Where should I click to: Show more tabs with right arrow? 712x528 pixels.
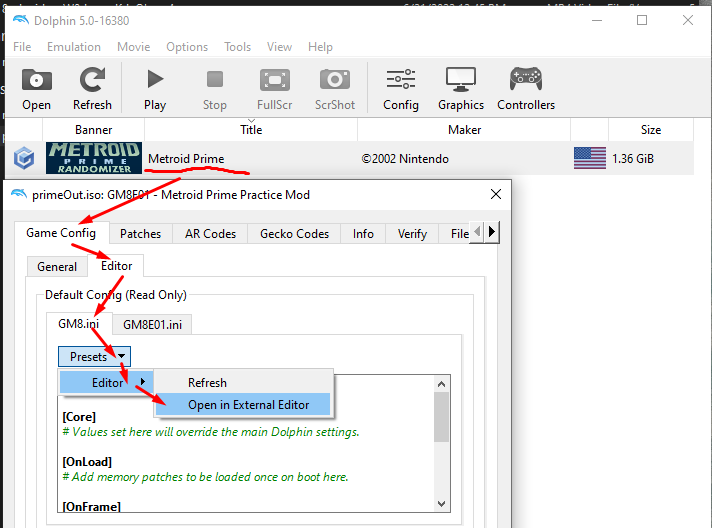click(x=492, y=232)
